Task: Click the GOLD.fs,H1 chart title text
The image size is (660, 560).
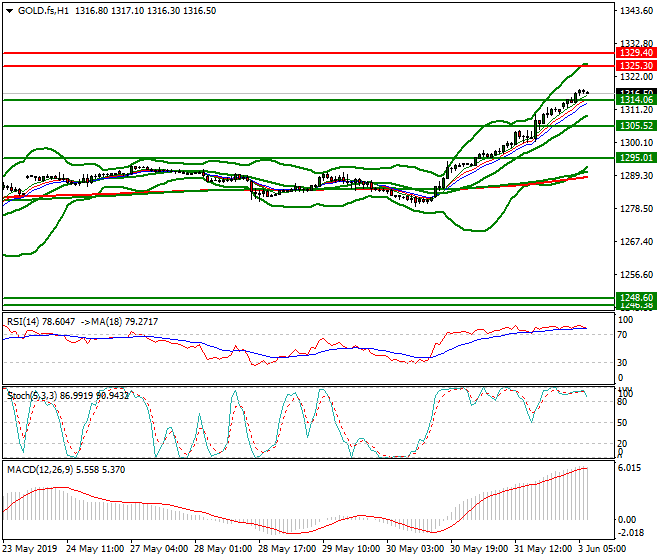Action: tap(43, 11)
